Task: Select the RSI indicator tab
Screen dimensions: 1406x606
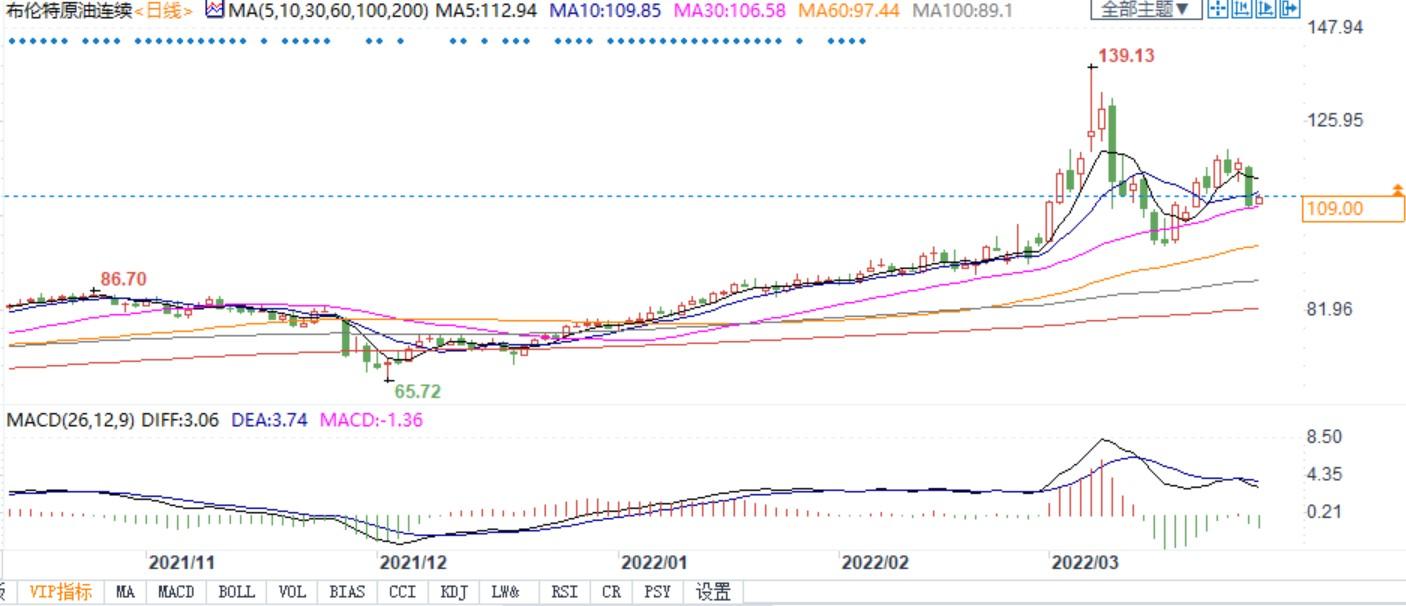Action: (x=564, y=592)
